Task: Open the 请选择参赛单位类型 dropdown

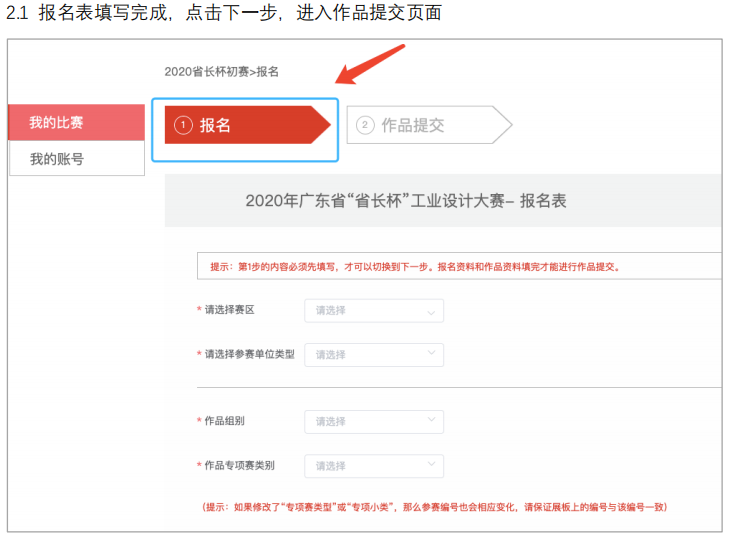Action: 374,355
